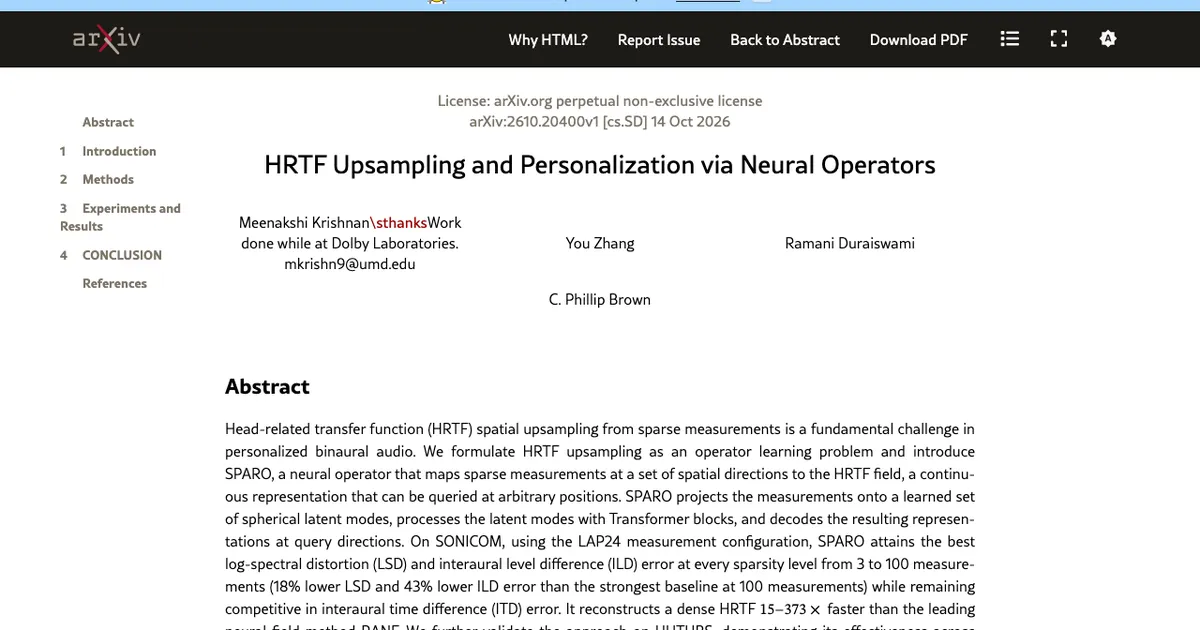Viewport: 1200px width, 630px height.
Task: Navigate to section 2 Methods
Action: [x=108, y=179]
